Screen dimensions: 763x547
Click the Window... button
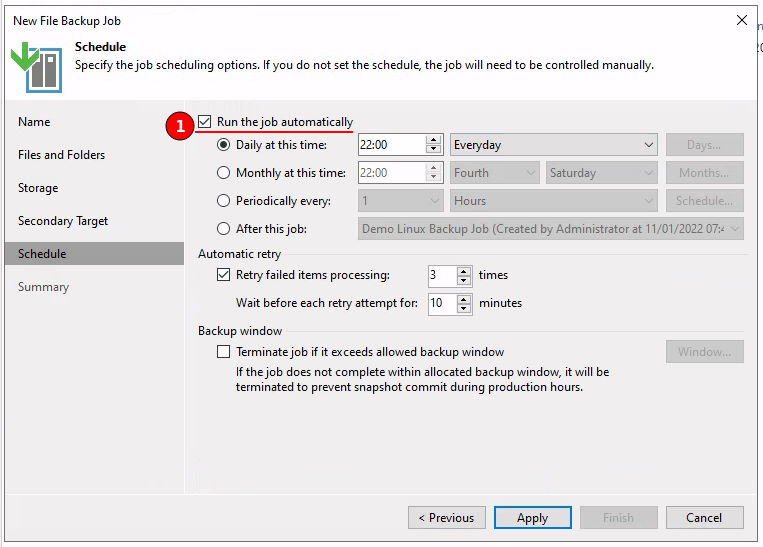click(705, 351)
